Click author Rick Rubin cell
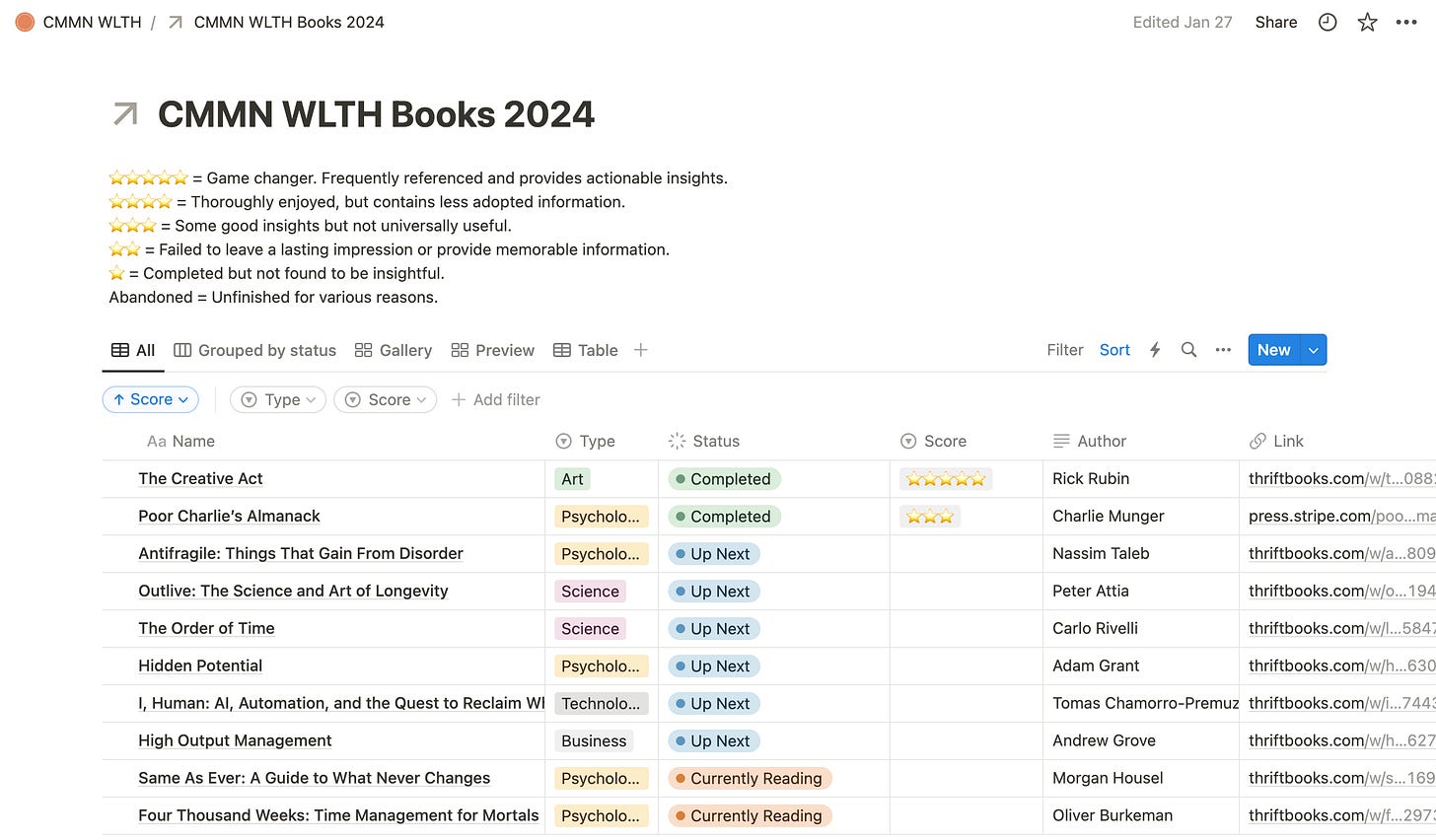The height and width of the screenshot is (840, 1436). click(1091, 478)
